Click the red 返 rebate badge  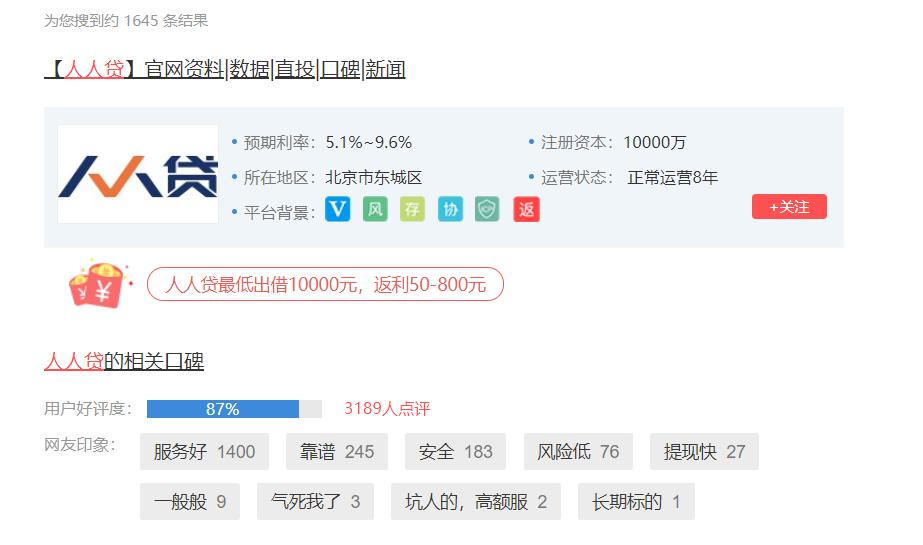pos(526,209)
